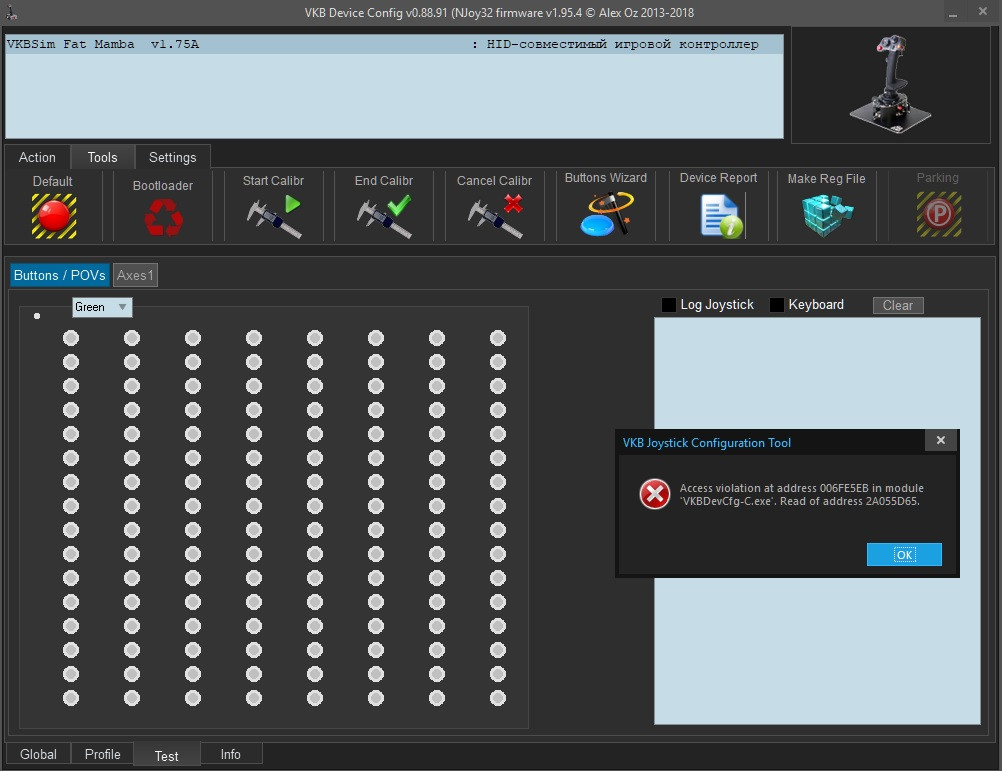Click the Make Reg File icon
The image size is (1002, 771).
coord(826,214)
